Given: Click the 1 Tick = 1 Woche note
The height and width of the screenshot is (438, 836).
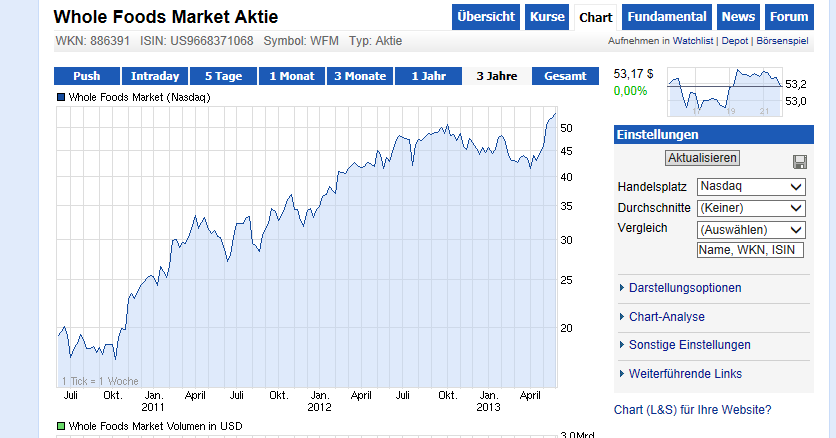Looking at the screenshot, I should point(100,381).
